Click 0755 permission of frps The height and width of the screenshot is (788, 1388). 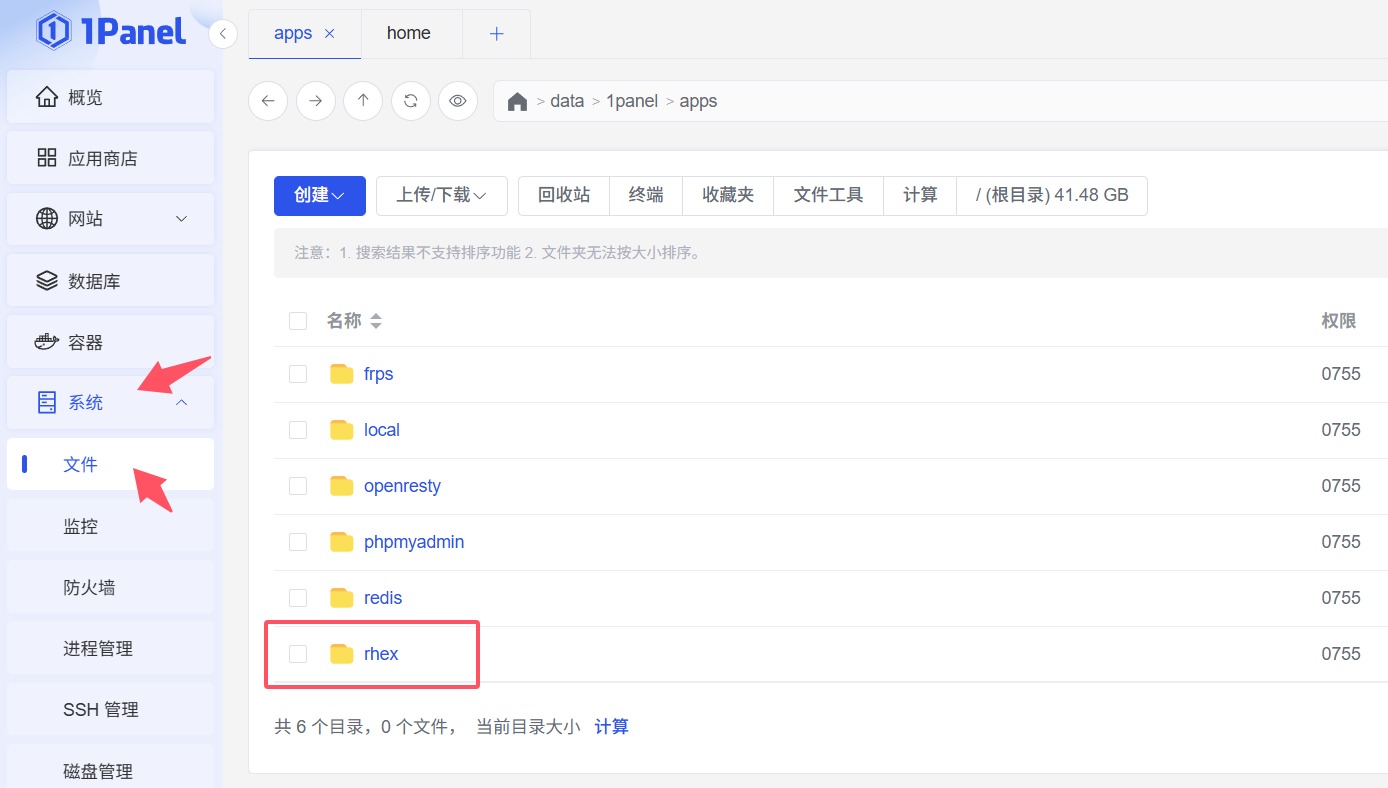[x=1341, y=374]
